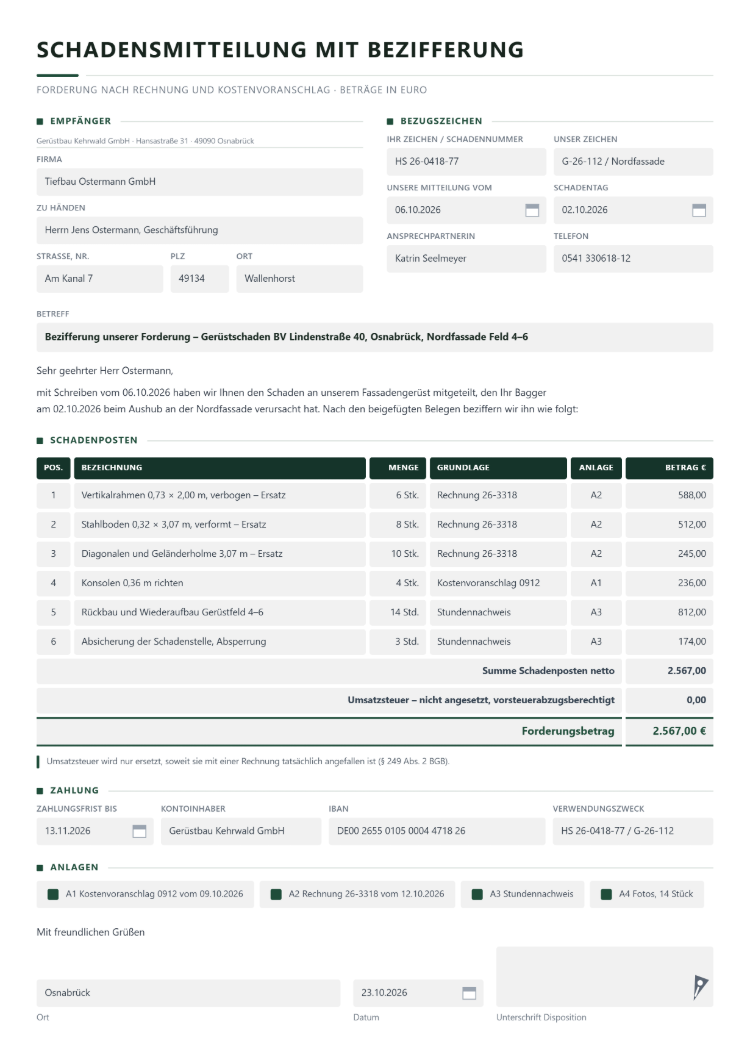This screenshot has height=1060, width=750.
Task: Click the amount 512,00
Action: pyautogui.click(x=669, y=525)
